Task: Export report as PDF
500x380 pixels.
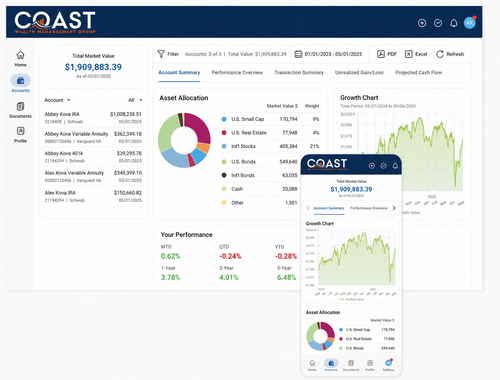Action: [x=387, y=54]
